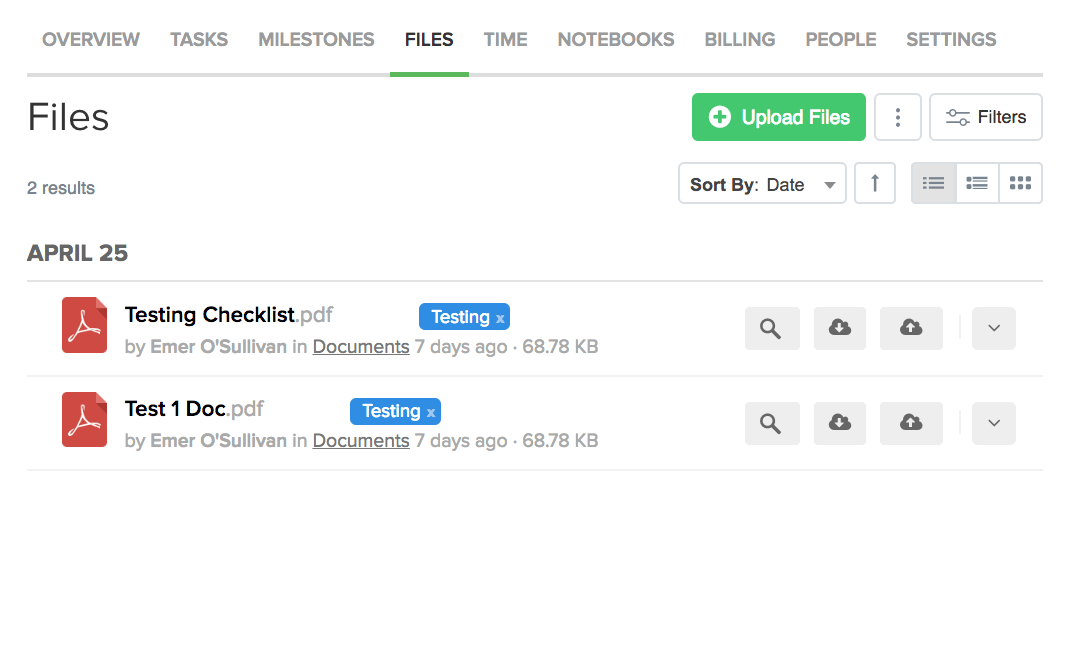Screen dimensions: 1070x658
Task: Keep standard list view enabled
Action: pyautogui.click(x=933, y=183)
